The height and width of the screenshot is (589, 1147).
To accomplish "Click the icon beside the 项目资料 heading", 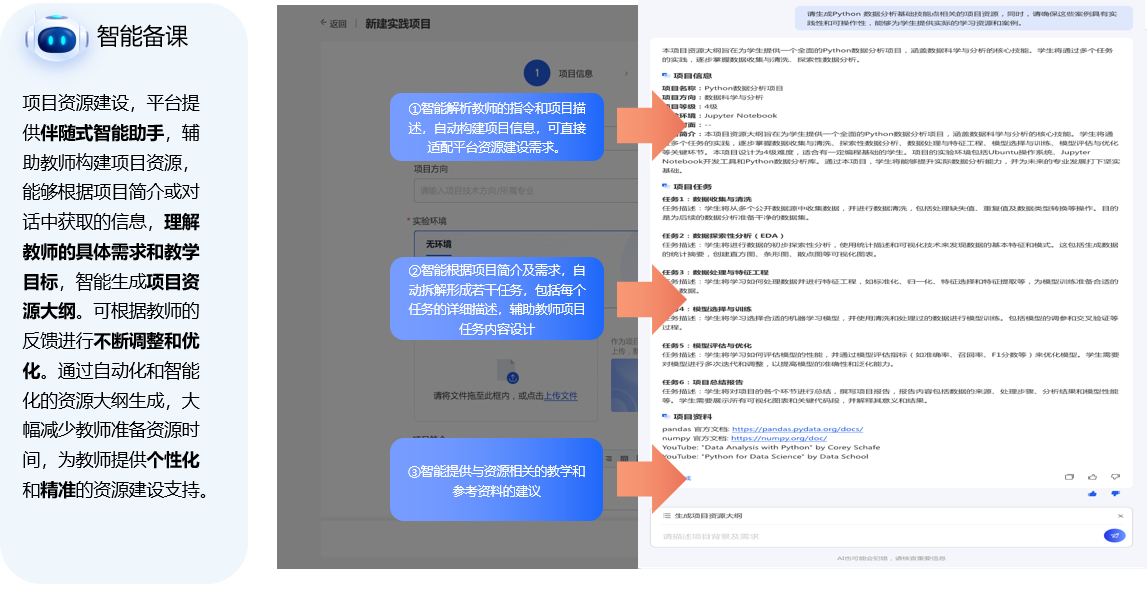I will pyautogui.click(x=666, y=416).
